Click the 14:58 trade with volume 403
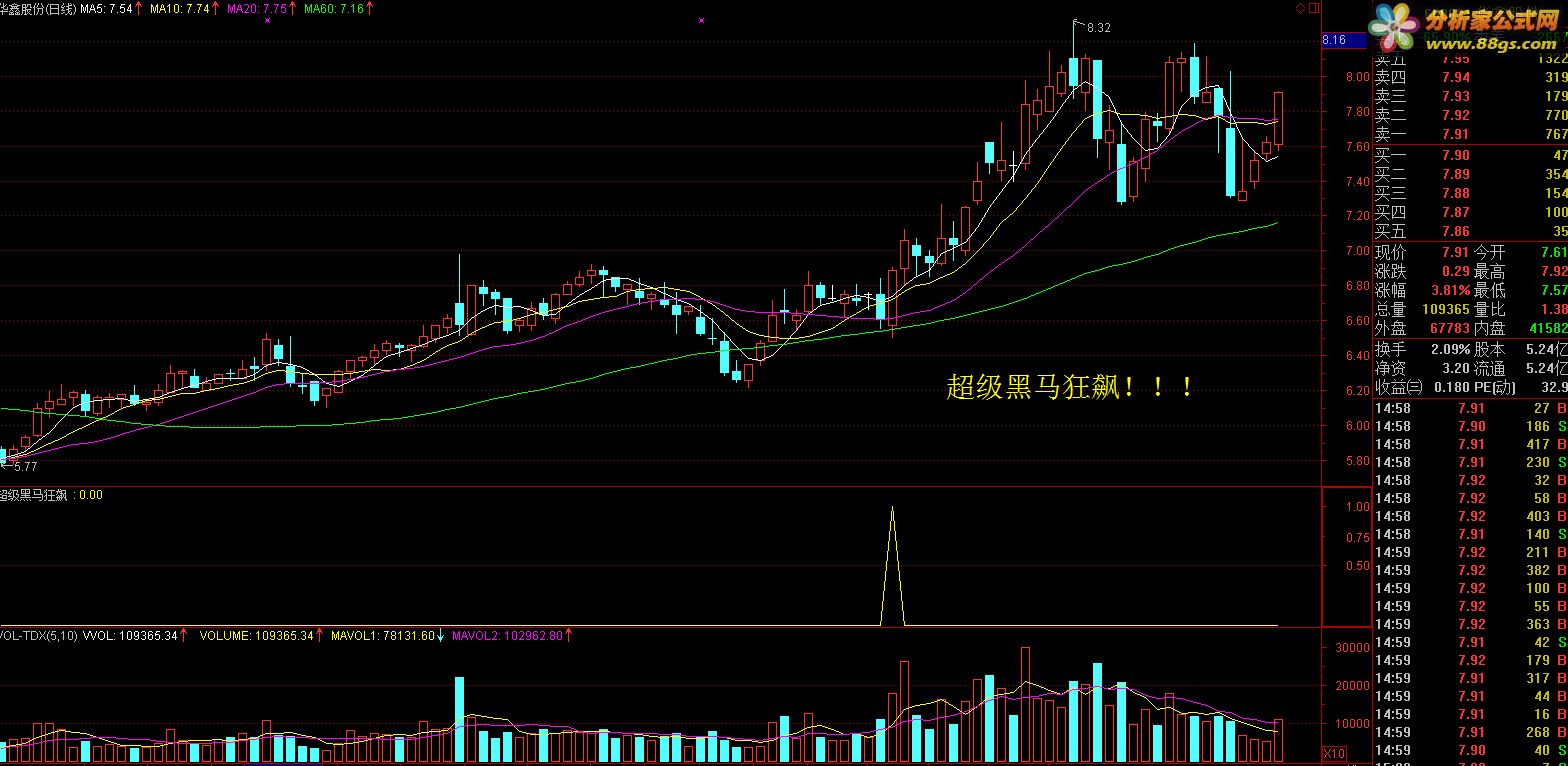1568x766 pixels. [x=1470, y=516]
